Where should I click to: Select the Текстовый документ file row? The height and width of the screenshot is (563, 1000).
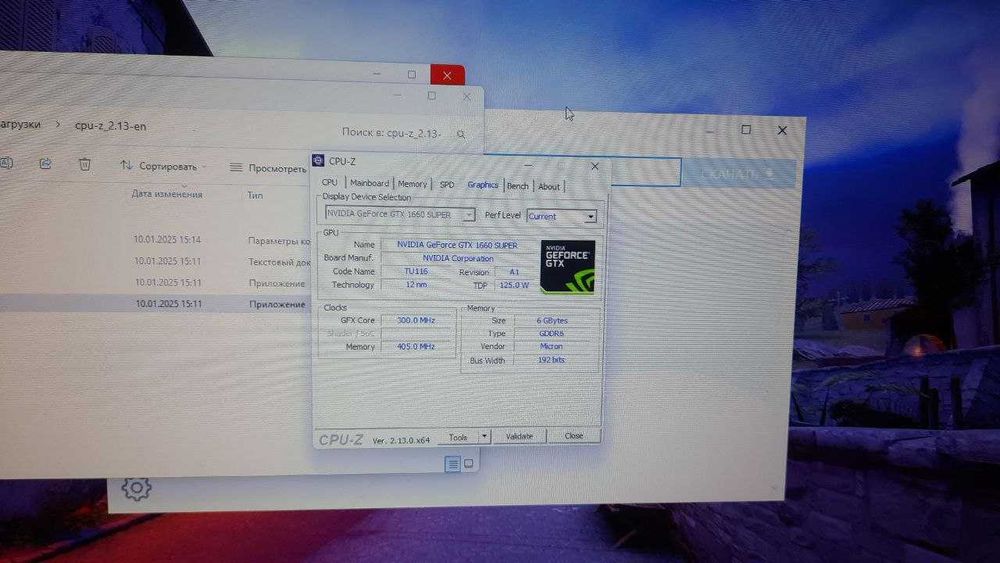pos(156,261)
